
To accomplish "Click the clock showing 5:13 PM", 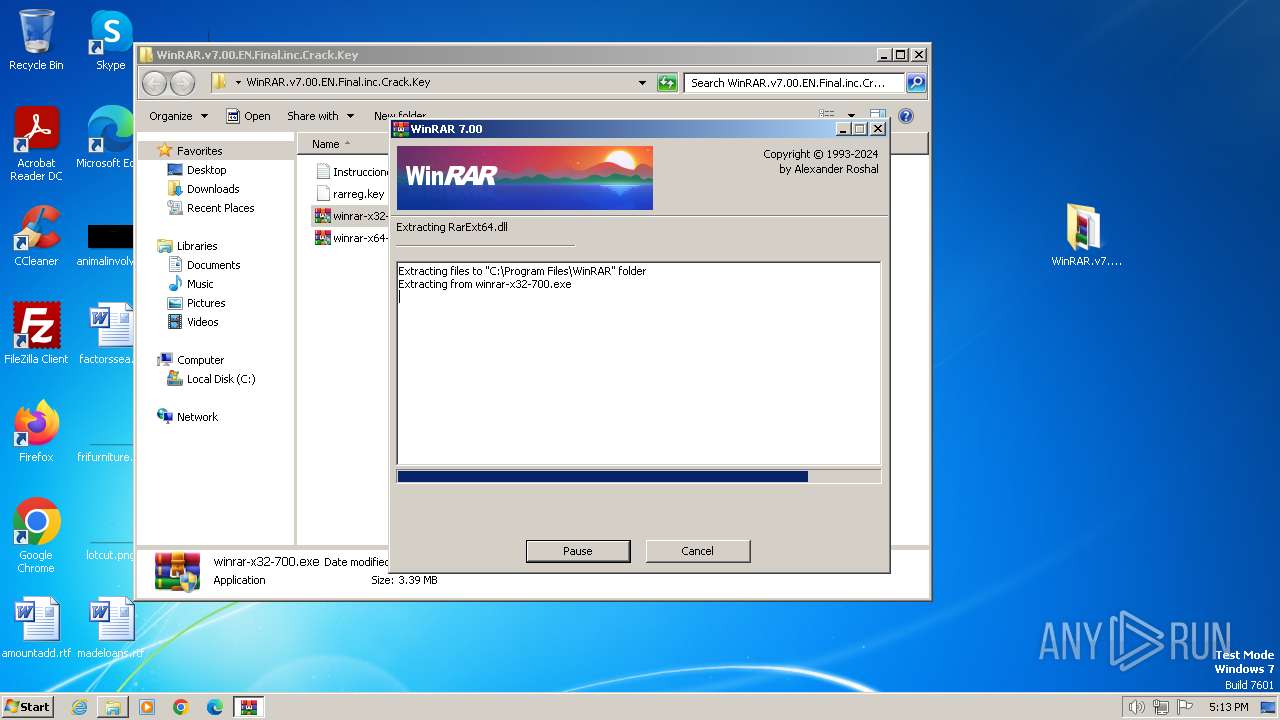I will 1228,707.
